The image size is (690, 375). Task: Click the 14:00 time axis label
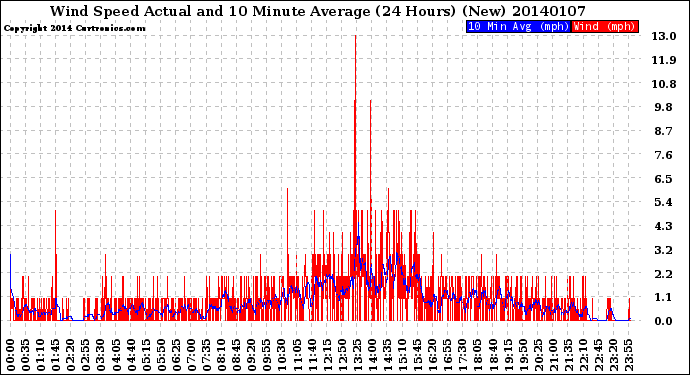tap(372, 355)
